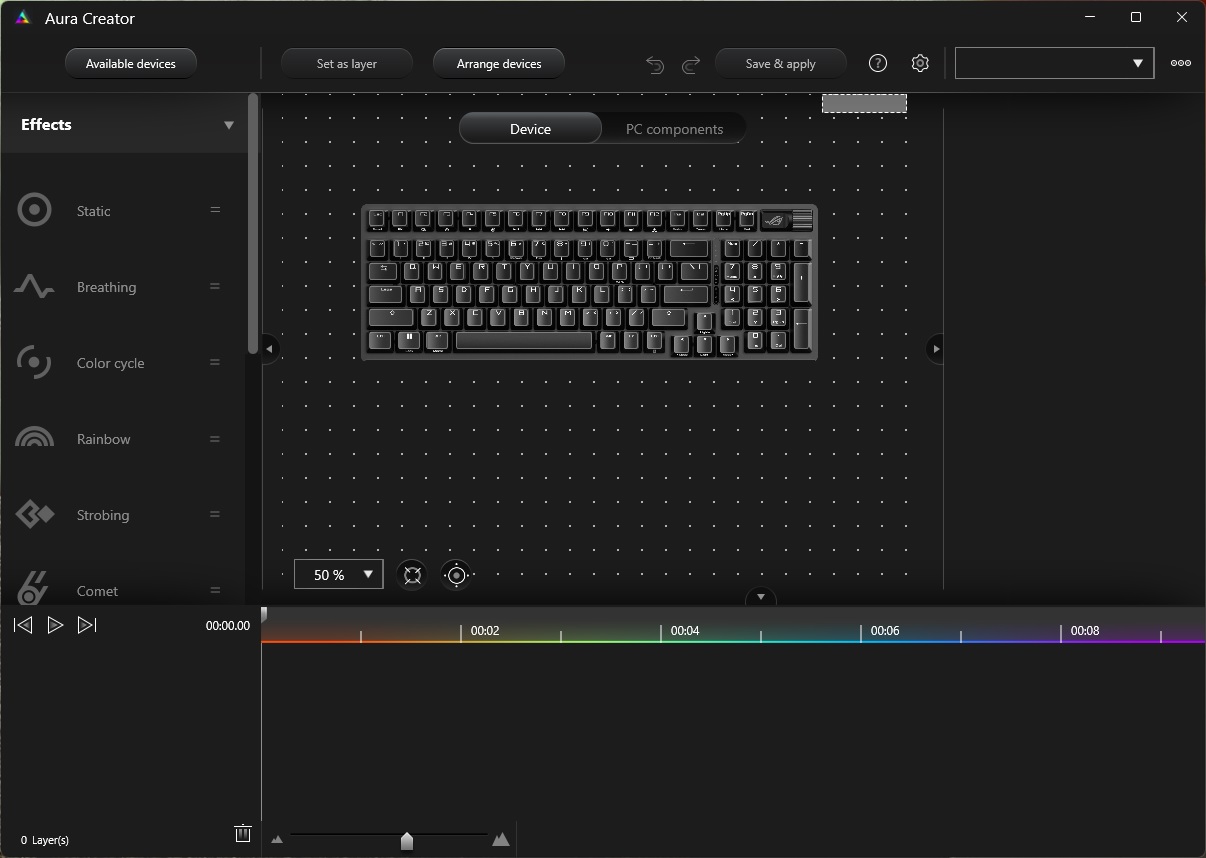The height and width of the screenshot is (858, 1206).
Task: Switch to the PC components tab
Action: tap(674, 129)
